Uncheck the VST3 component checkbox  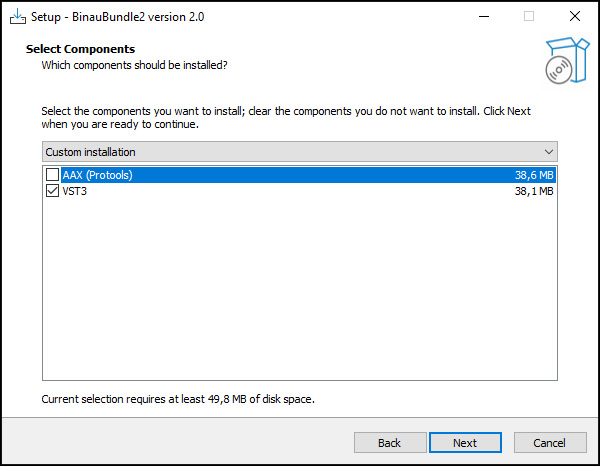click(53, 191)
